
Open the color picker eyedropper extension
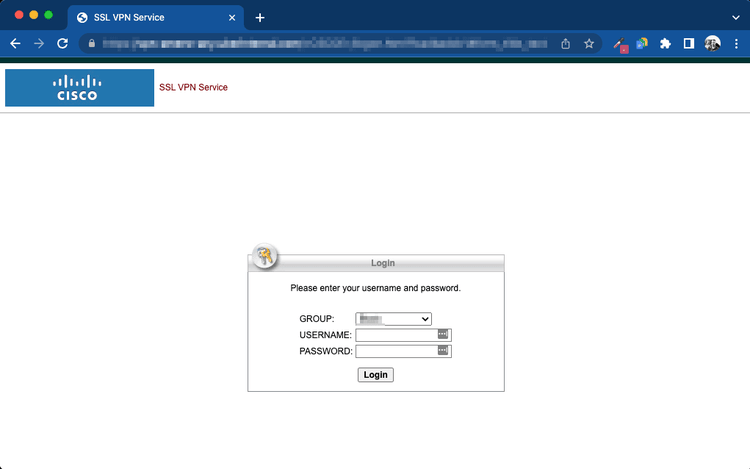[619, 44]
